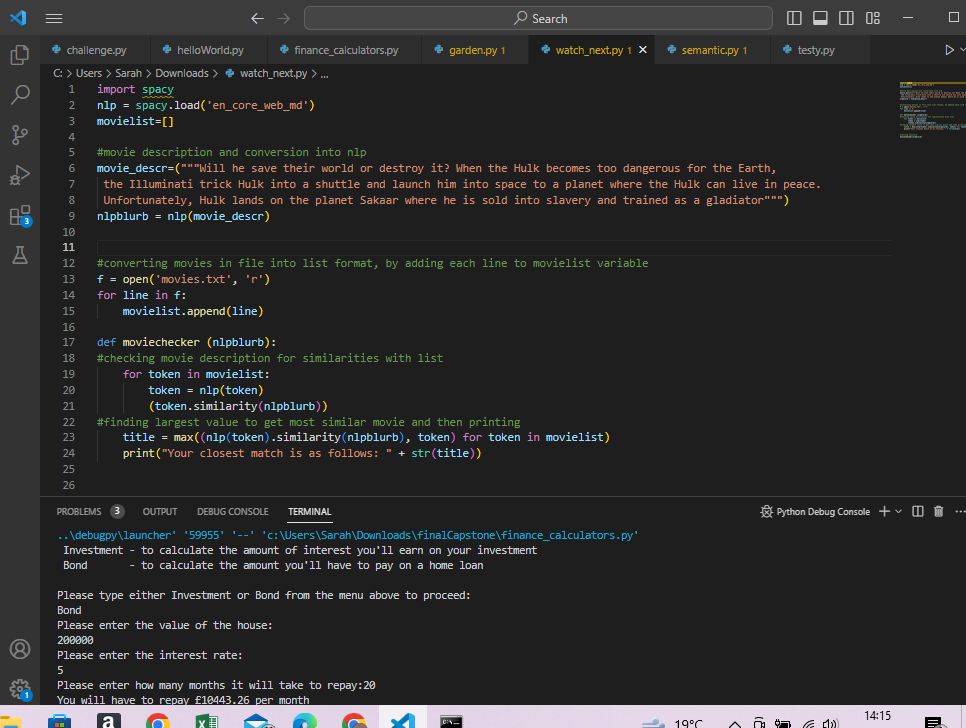Viewport: 966px width, 728px height.
Task: Open the Manage gear settings
Action: pos(19,689)
